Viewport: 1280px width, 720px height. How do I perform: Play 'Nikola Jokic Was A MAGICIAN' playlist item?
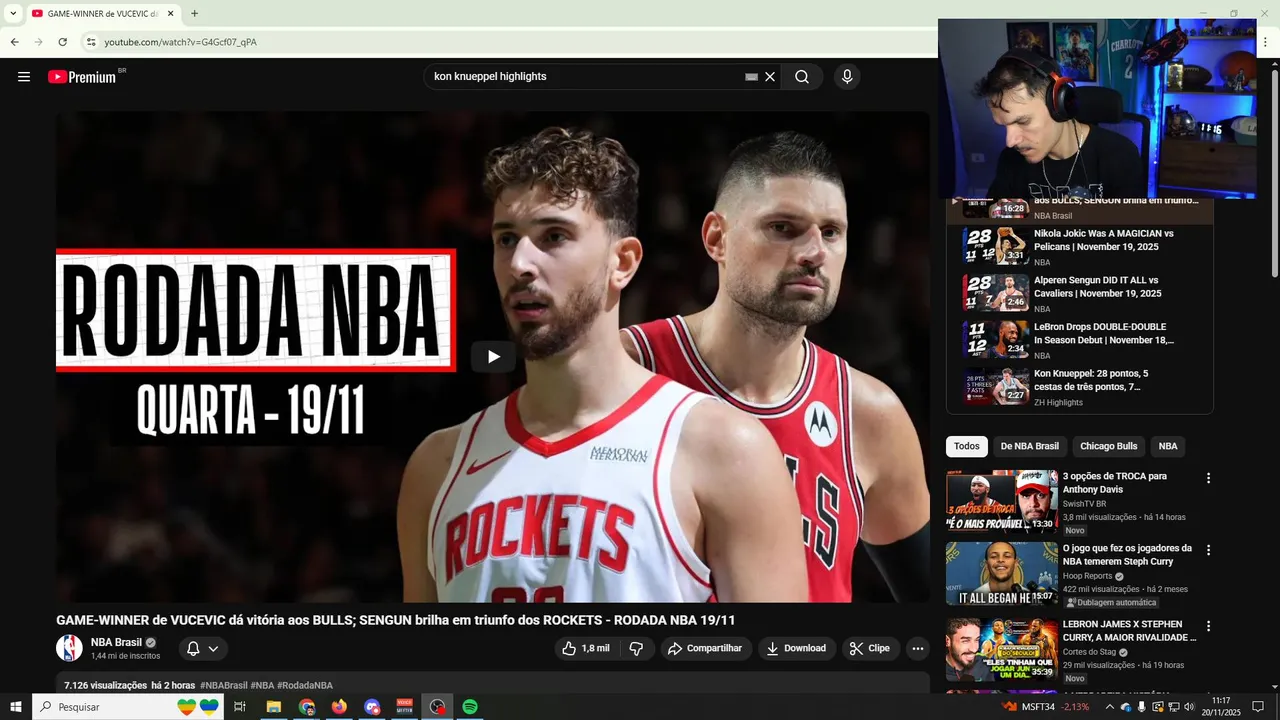(x=1080, y=246)
